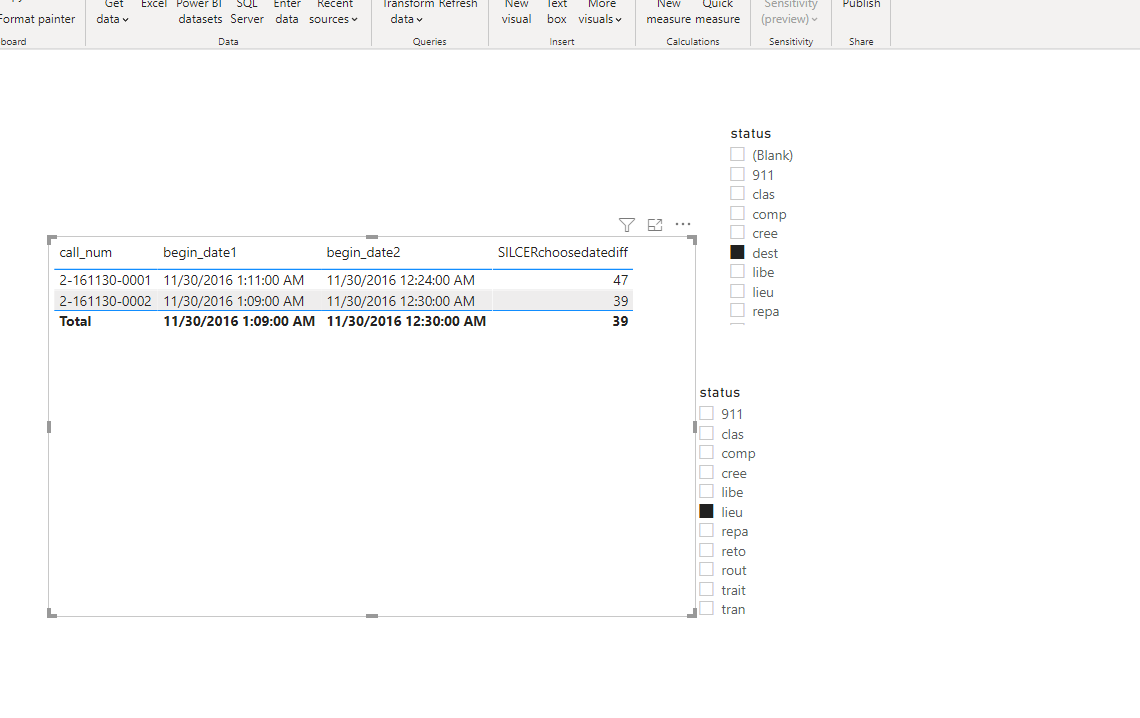The height and width of the screenshot is (718, 1140).
Task: Select lower status slicer title
Action: point(720,392)
